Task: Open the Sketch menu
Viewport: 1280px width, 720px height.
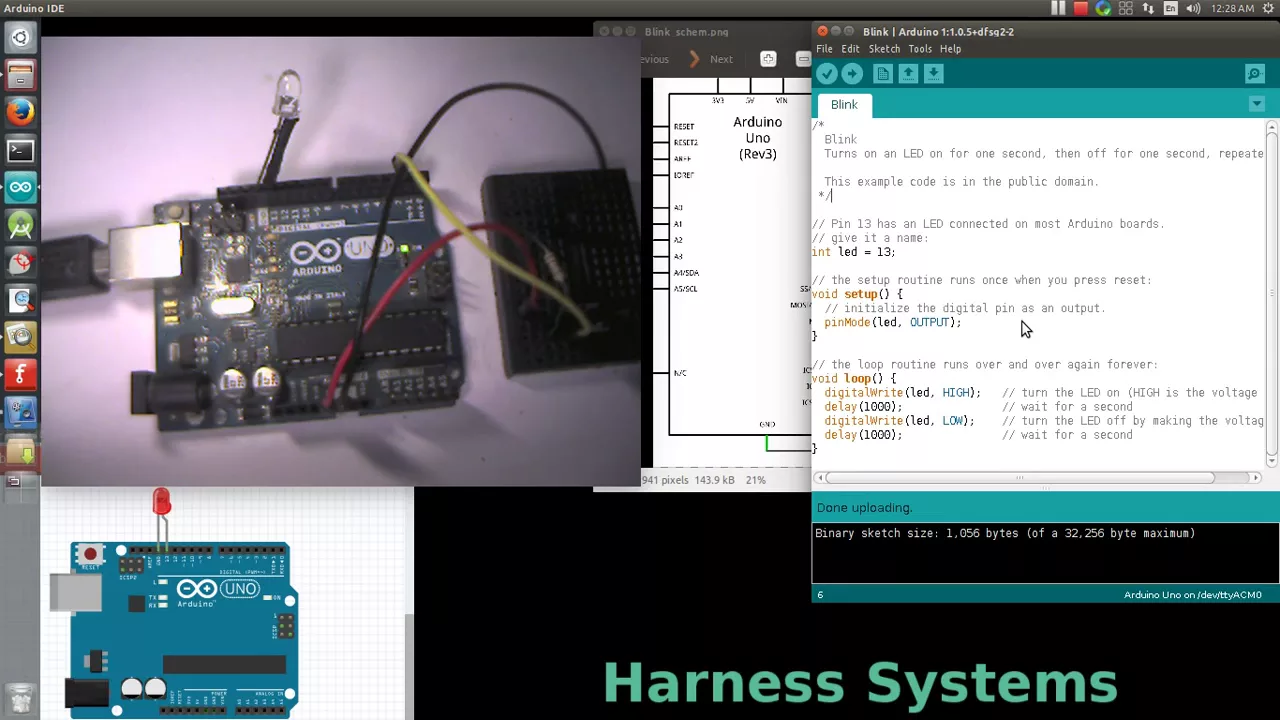Action: coord(884,49)
